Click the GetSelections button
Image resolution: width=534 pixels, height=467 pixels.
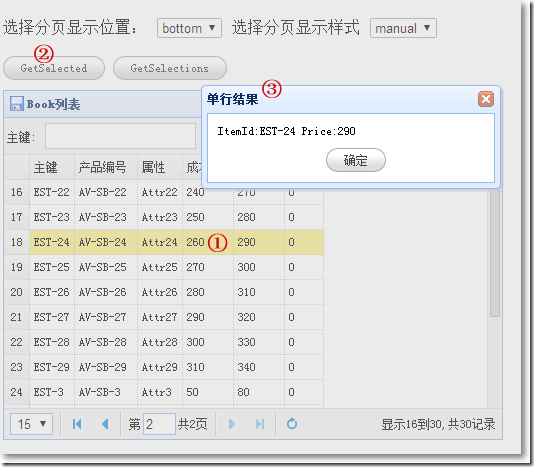(170, 68)
